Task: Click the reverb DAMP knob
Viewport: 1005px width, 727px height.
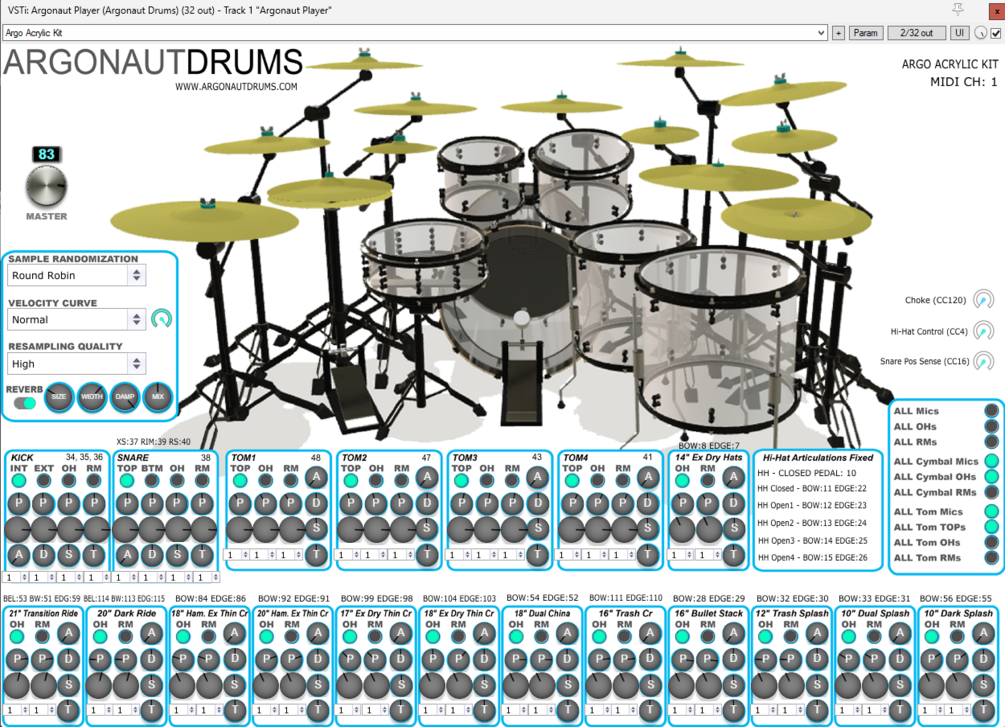Action: point(125,397)
